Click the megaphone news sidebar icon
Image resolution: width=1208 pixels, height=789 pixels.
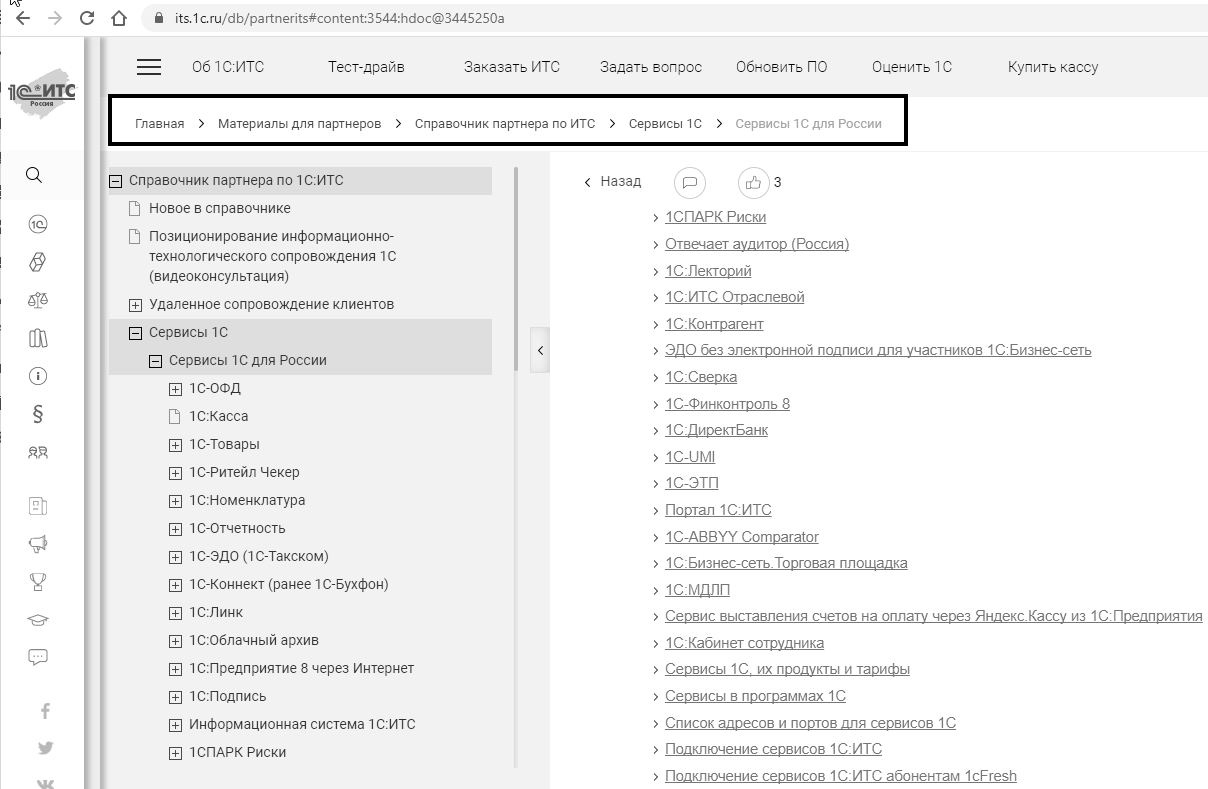38,544
